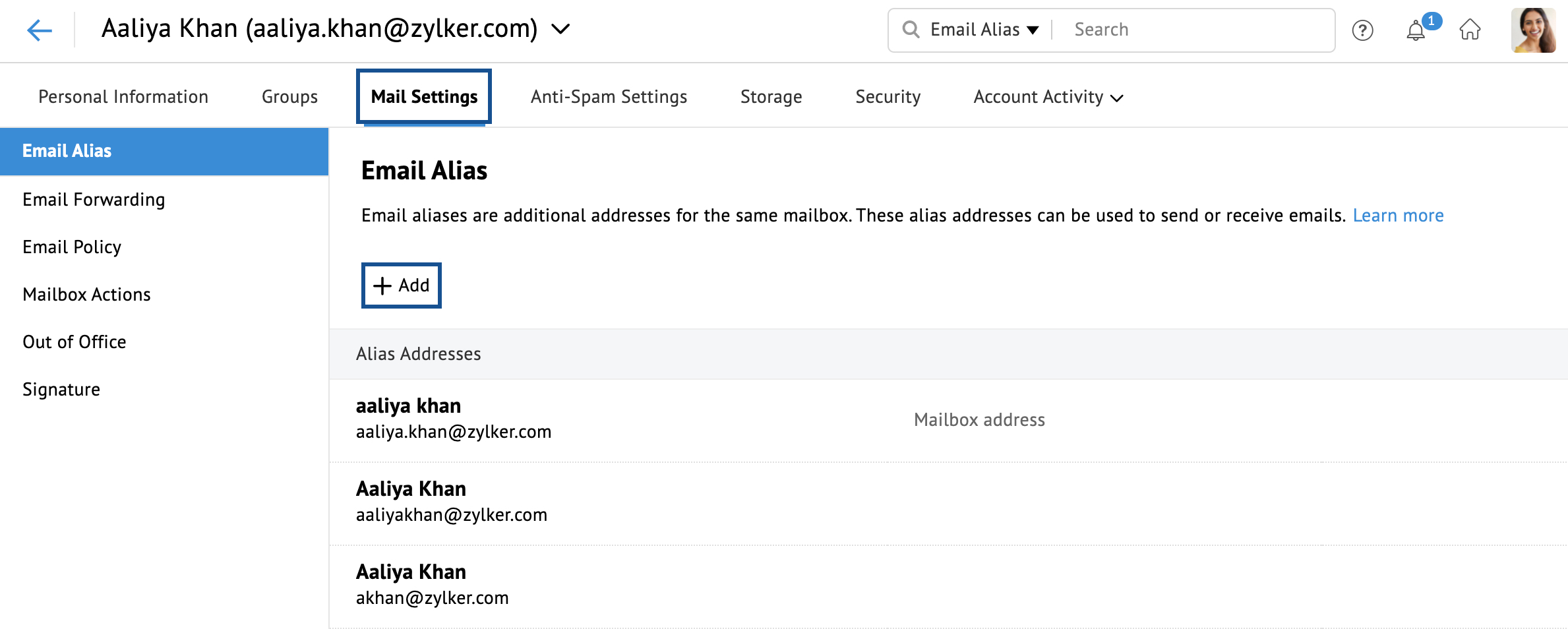Follow the Learn more link
Screen dimensions: 1568x629
(x=1398, y=216)
